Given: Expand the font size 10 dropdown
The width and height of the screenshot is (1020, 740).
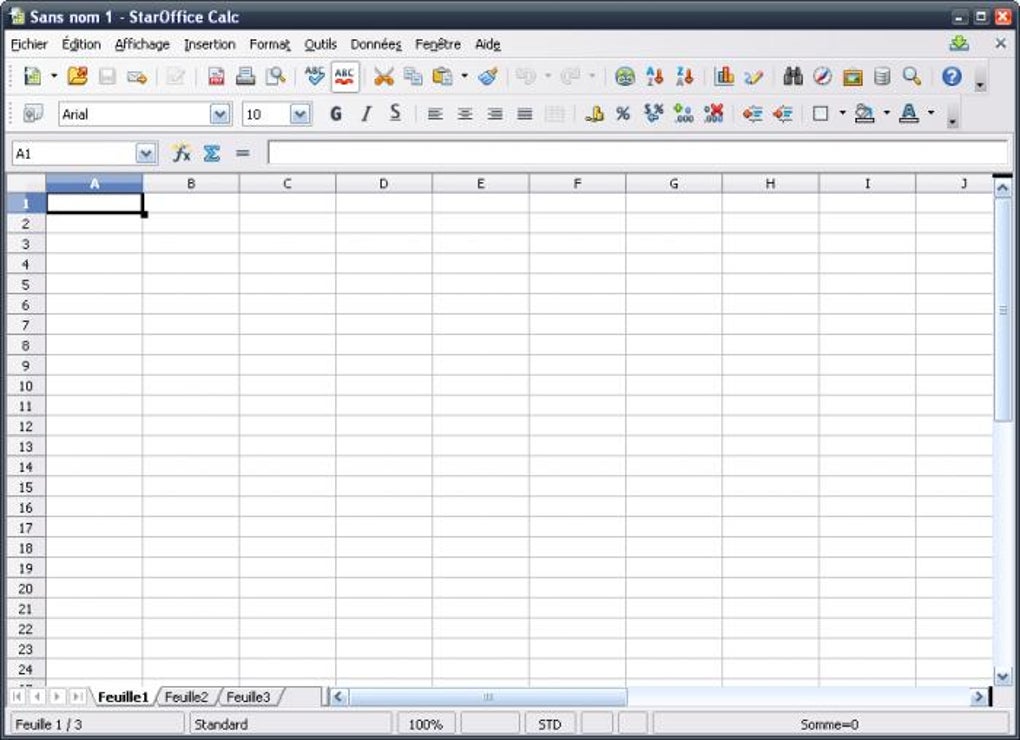Looking at the screenshot, I should click(x=300, y=114).
